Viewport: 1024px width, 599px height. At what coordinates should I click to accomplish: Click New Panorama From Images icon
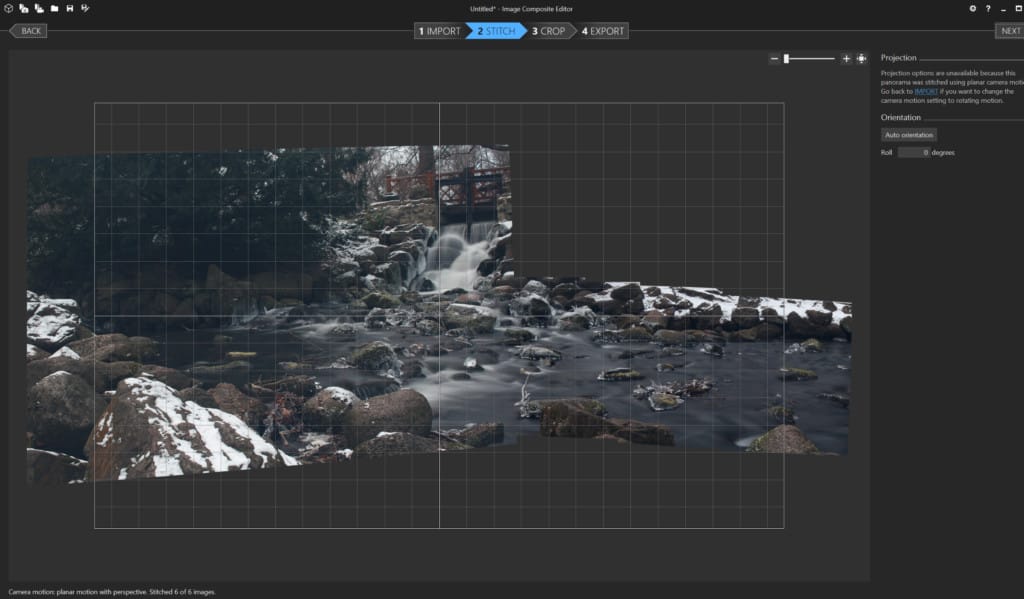(x=23, y=8)
